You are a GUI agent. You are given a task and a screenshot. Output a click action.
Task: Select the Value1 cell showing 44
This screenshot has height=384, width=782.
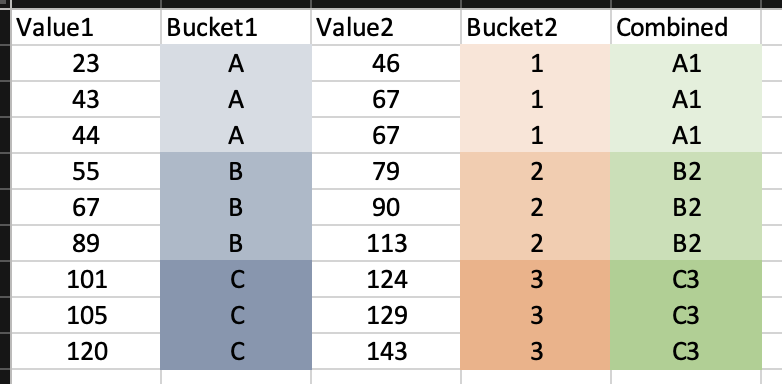coord(86,135)
